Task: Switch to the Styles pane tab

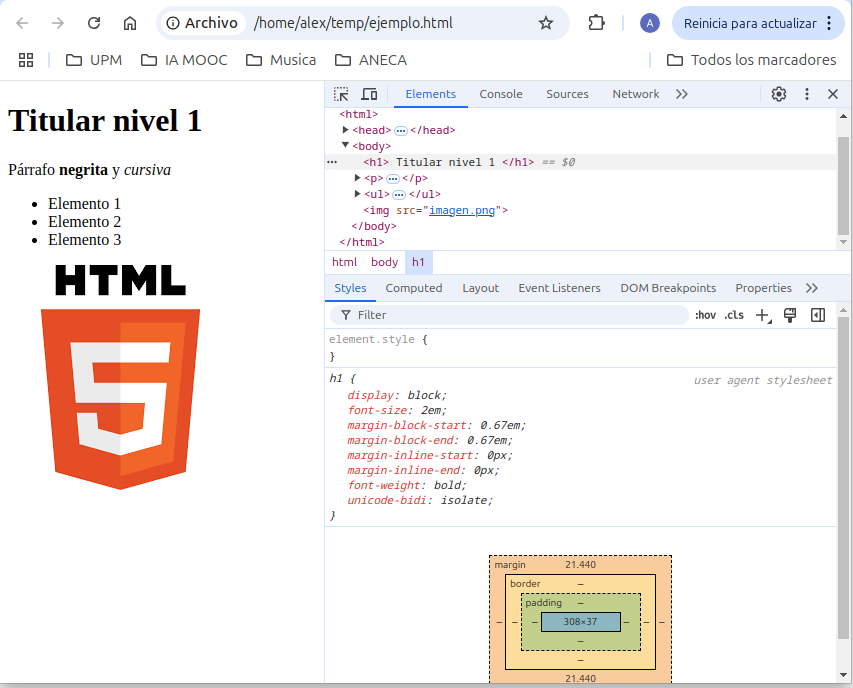Action: point(350,288)
